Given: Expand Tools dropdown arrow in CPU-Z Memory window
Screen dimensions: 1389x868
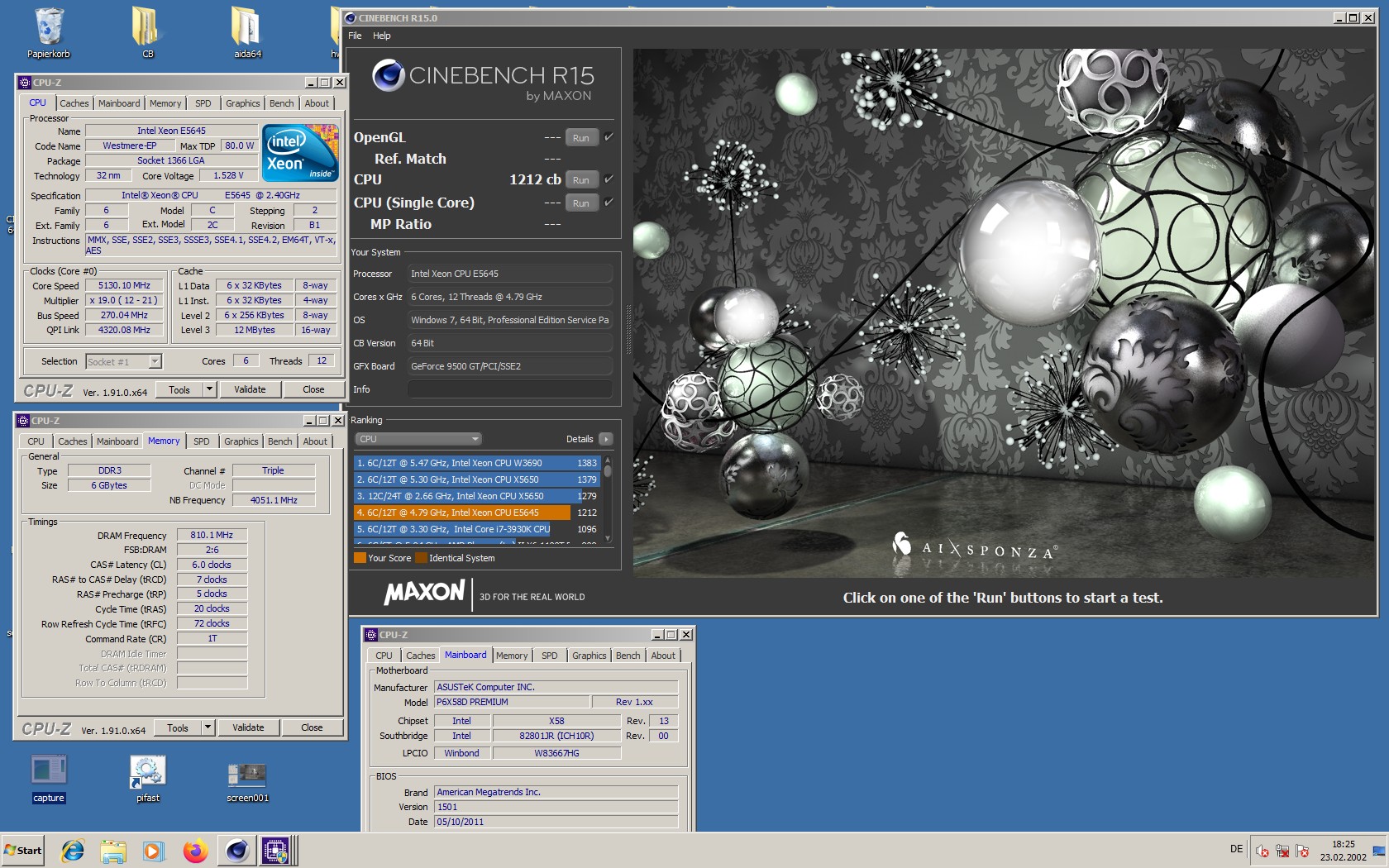Looking at the screenshot, I should (208, 727).
